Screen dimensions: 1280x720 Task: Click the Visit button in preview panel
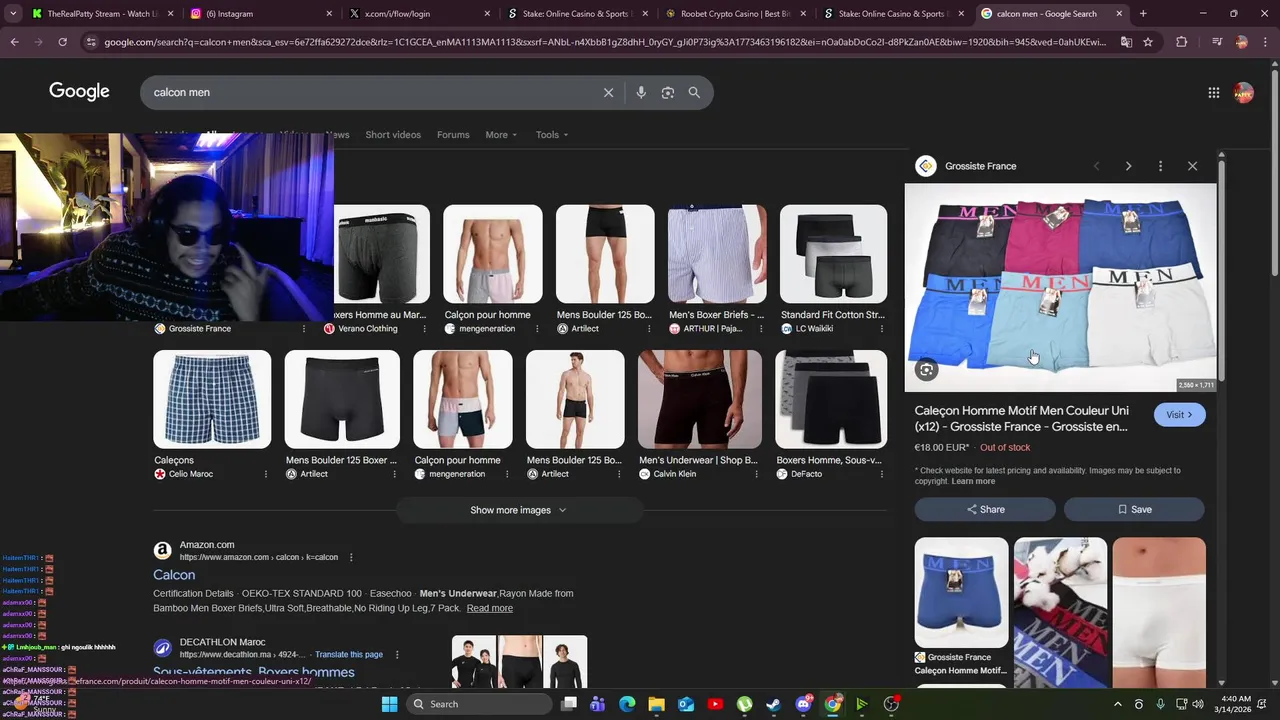pos(1180,415)
